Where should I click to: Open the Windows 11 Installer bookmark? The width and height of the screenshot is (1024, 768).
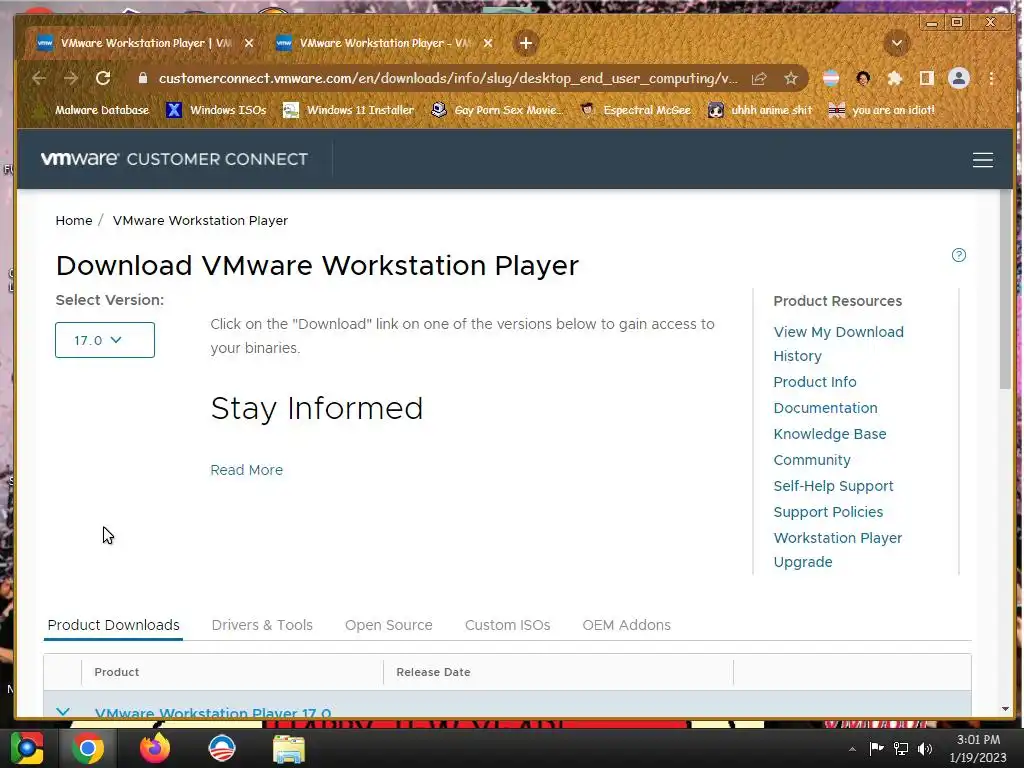click(348, 110)
